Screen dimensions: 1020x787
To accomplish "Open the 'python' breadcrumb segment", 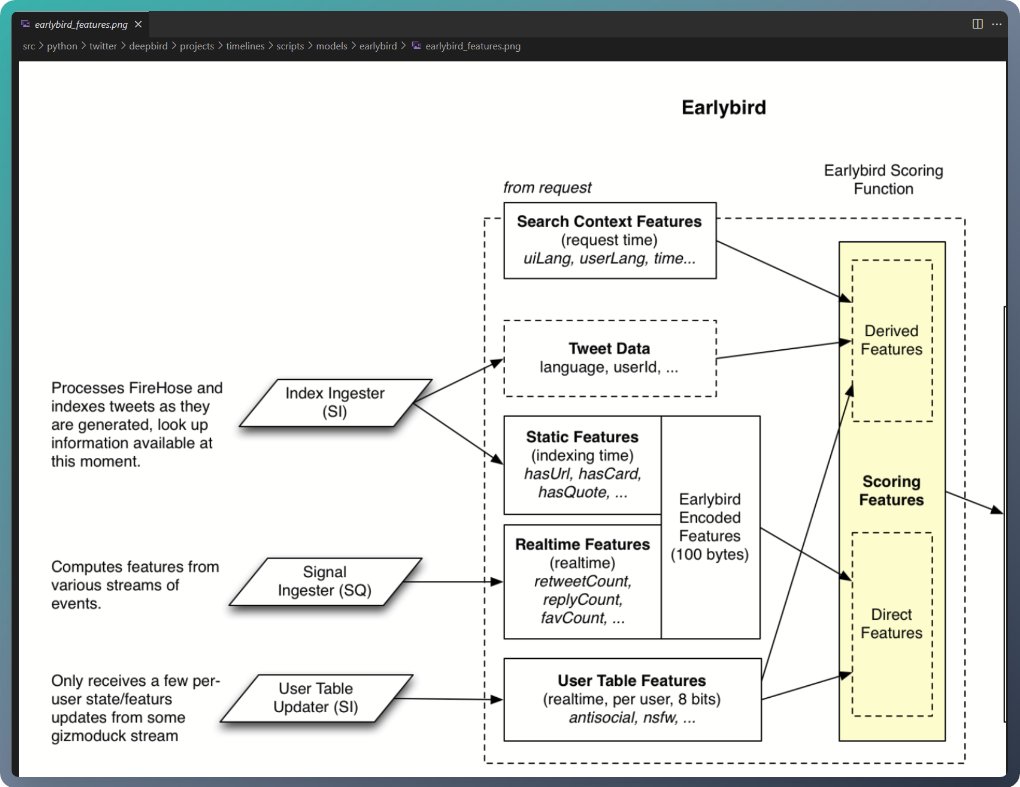I will 62,46.
